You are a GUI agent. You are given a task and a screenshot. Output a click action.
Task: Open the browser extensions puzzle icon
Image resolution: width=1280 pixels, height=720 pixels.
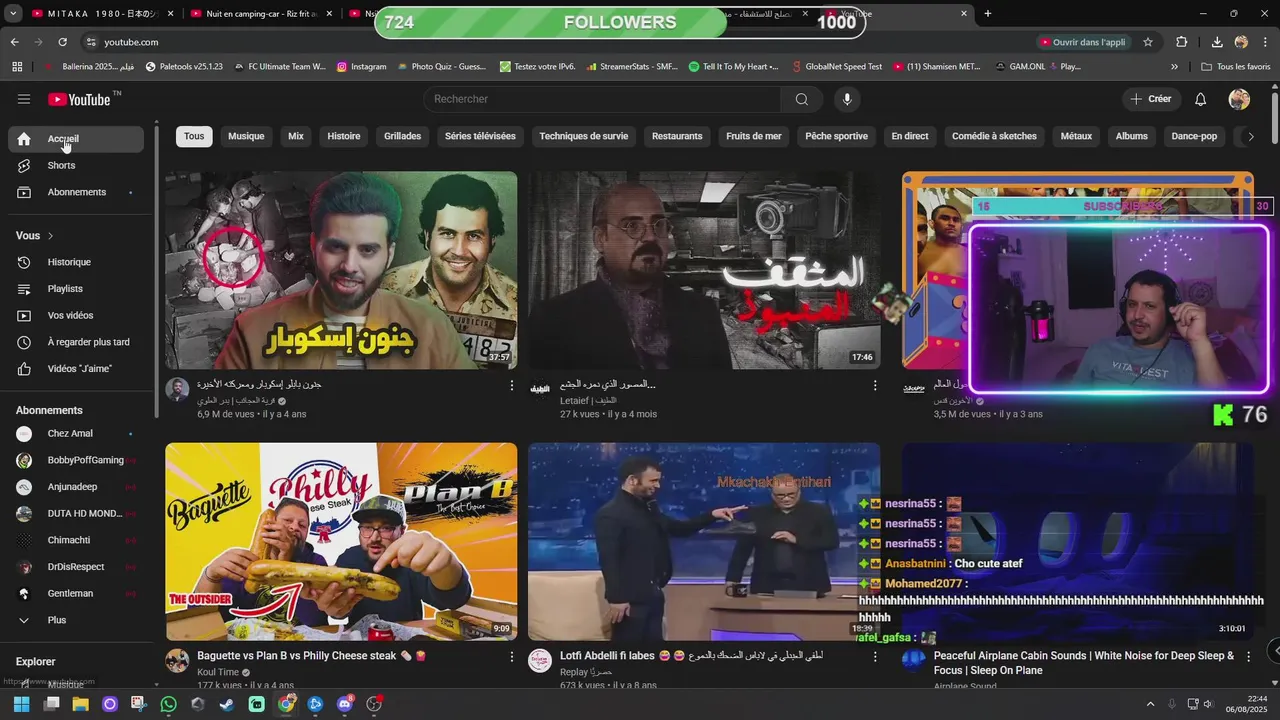coord(1182,42)
